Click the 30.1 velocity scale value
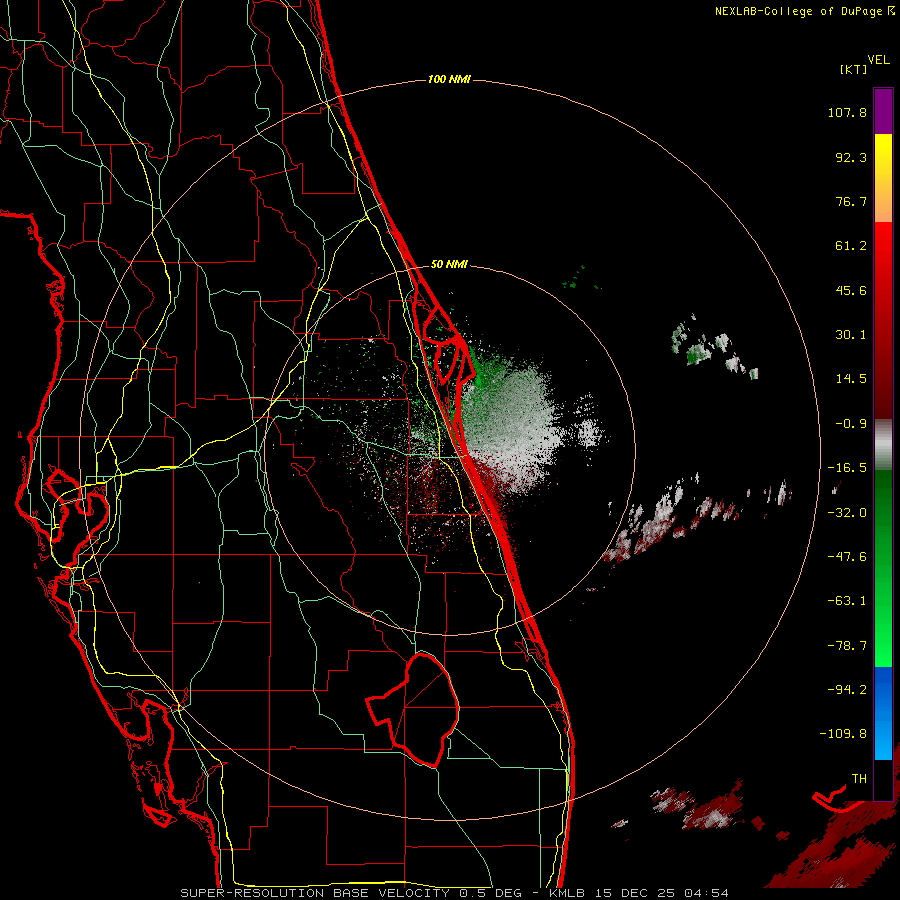 [851, 335]
